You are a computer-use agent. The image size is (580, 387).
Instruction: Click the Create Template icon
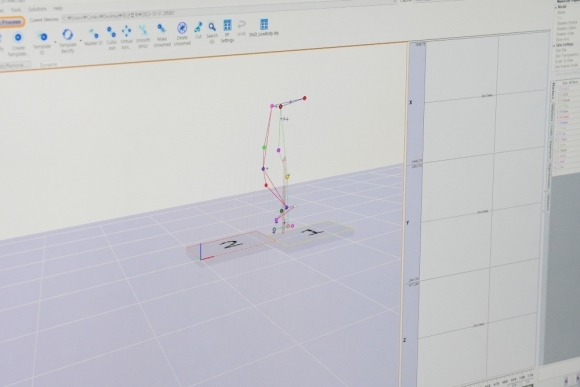coord(18,37)
